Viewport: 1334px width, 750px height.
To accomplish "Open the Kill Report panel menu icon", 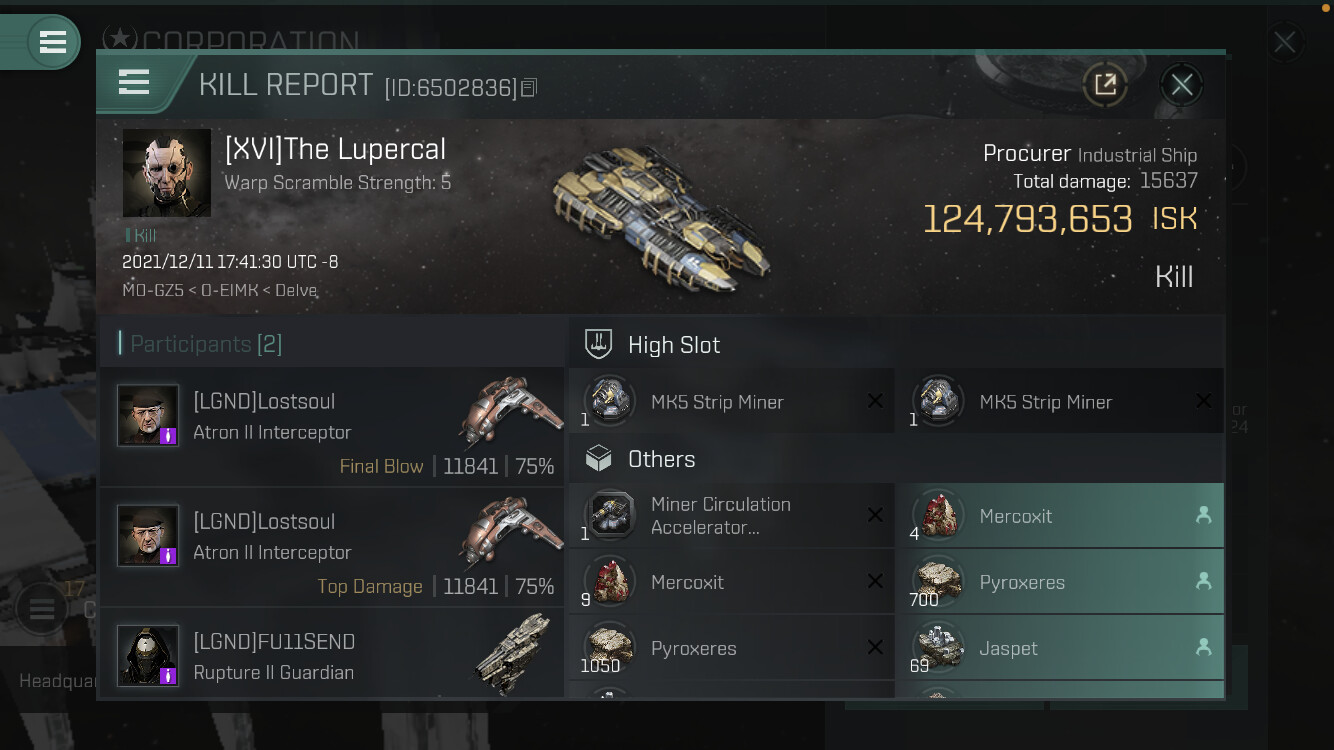I will pos(134,82).
